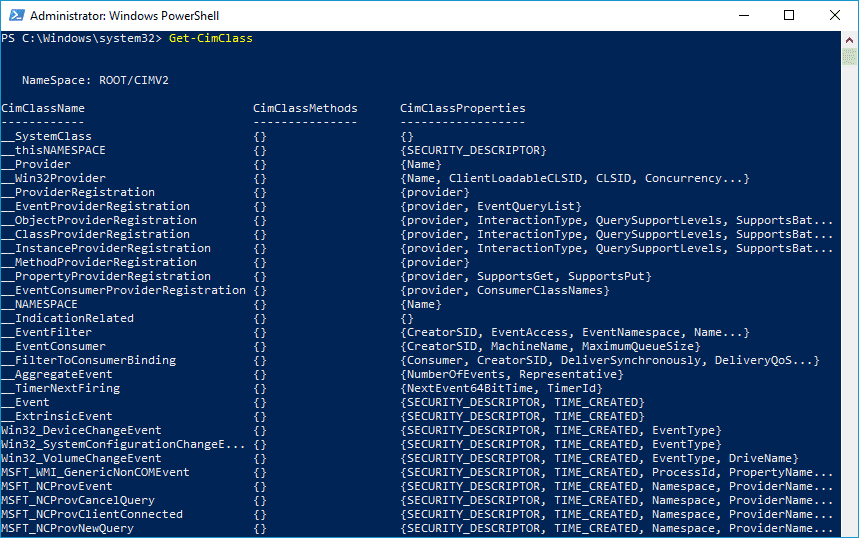Click the scrollbar up arrow
The height and width of the screenshot is (538, 859).
(x=849, y=40)
